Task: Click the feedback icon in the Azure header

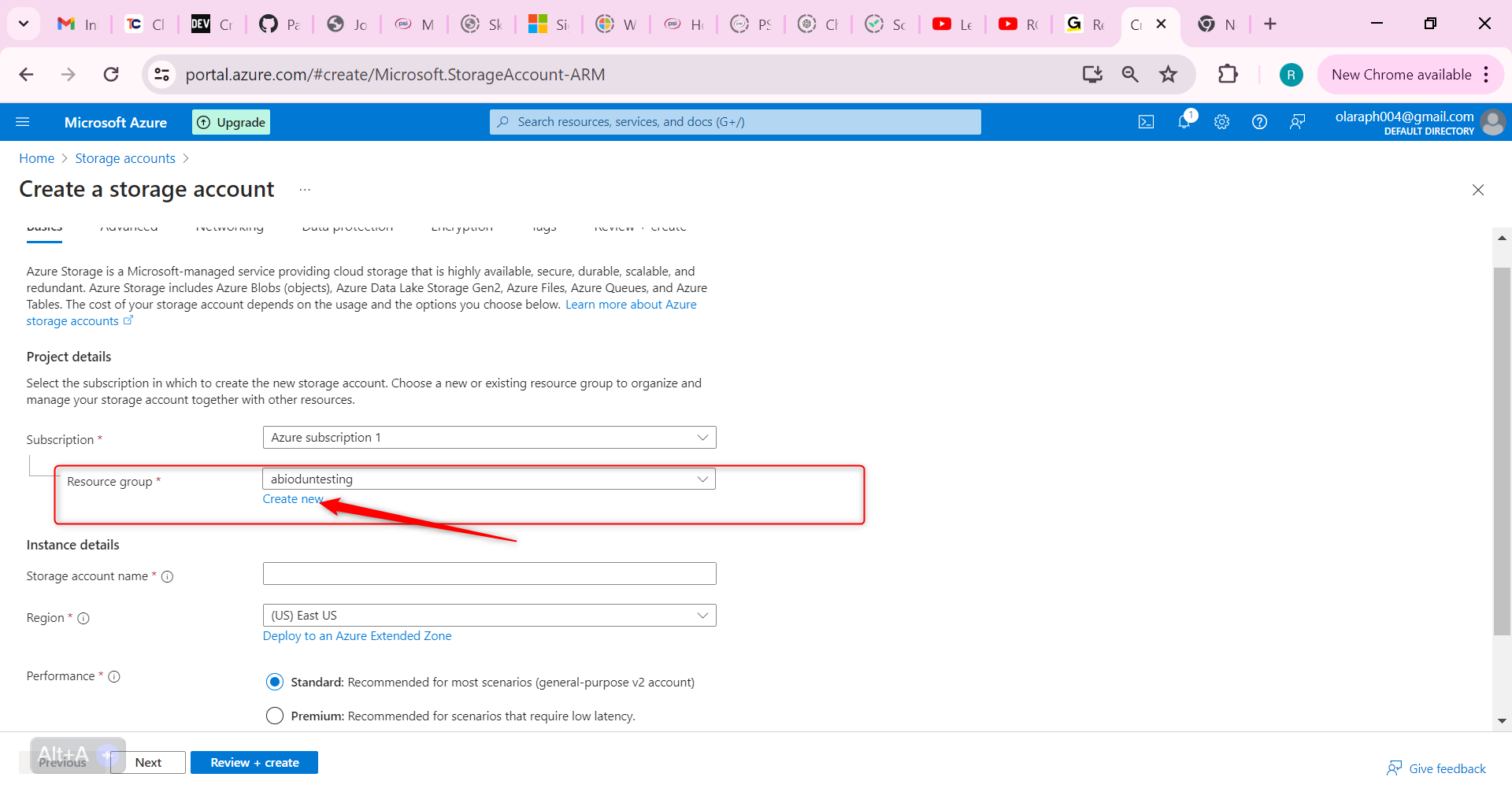Action: (1298, 122)
